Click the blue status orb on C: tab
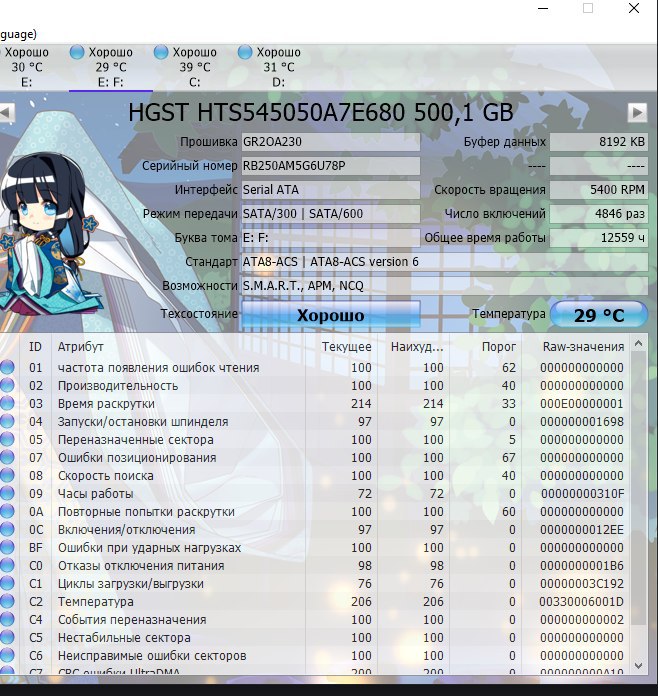Screen dimensions: 658x696 (x=161, y=52)
